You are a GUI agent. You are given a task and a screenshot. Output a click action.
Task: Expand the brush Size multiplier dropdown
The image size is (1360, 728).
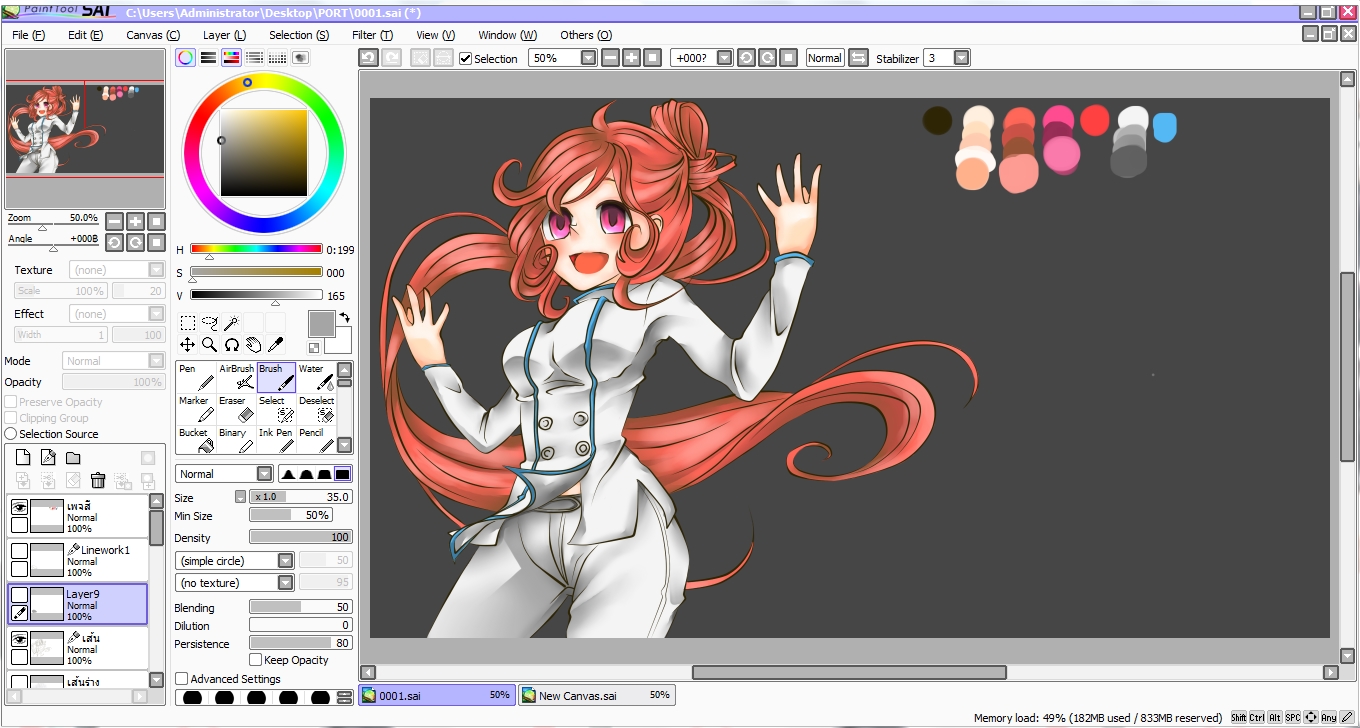[x=240, y=497]
